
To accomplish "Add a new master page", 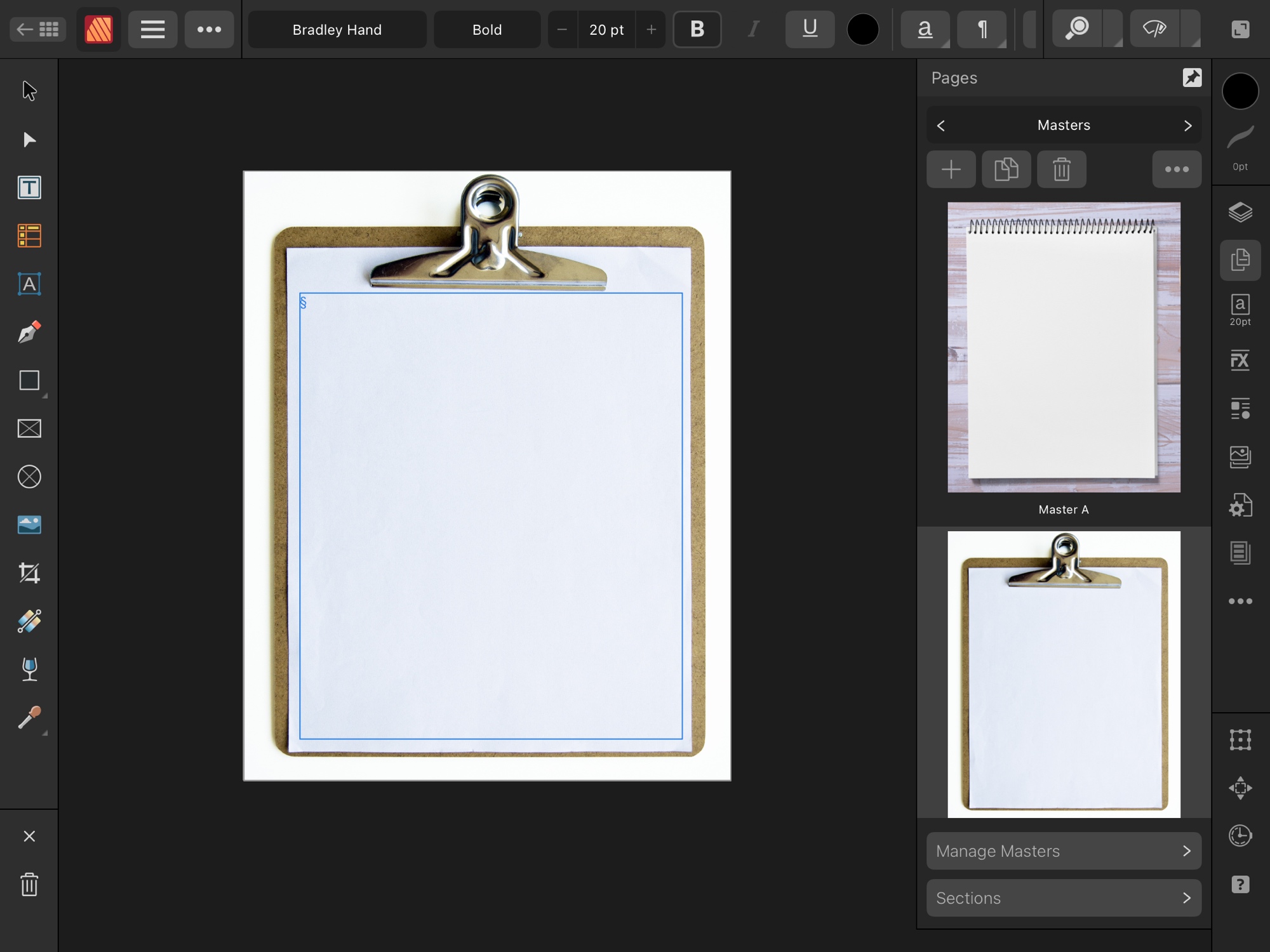I will 951,169.
